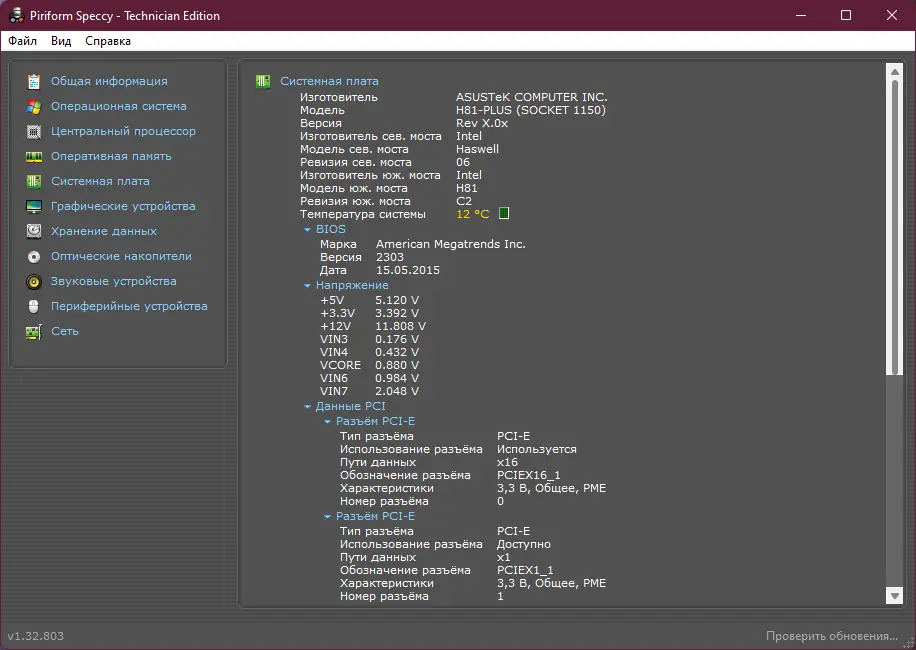Click the BIOS version 2303 value
This screenshot has height=650, width=916.
[x=390, y=257]
